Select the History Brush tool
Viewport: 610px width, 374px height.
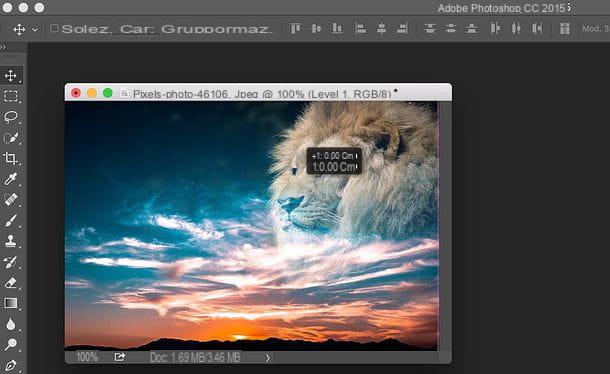coord(11,262)
